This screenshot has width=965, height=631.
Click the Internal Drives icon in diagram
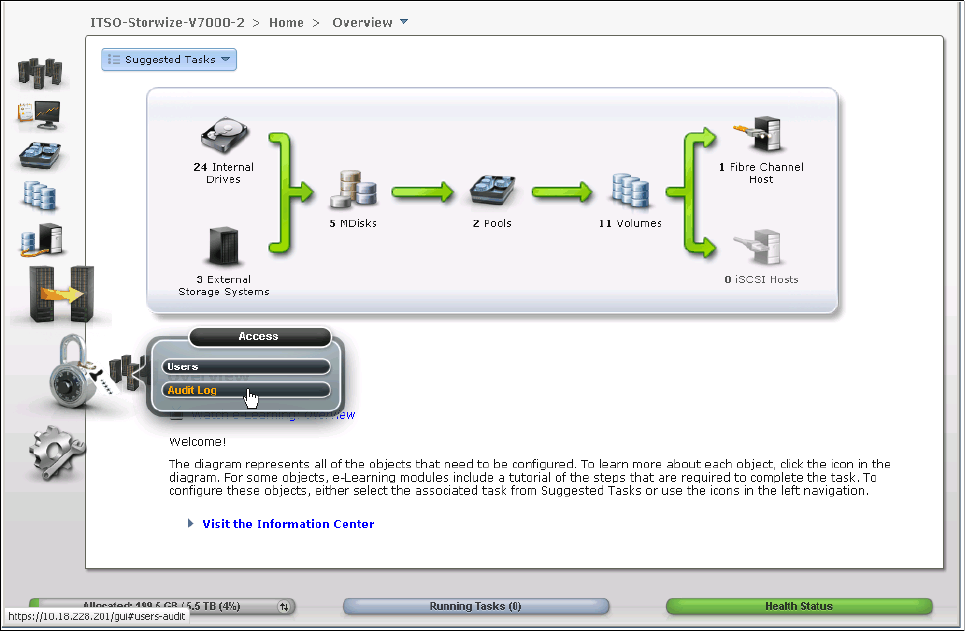(224, 137)
